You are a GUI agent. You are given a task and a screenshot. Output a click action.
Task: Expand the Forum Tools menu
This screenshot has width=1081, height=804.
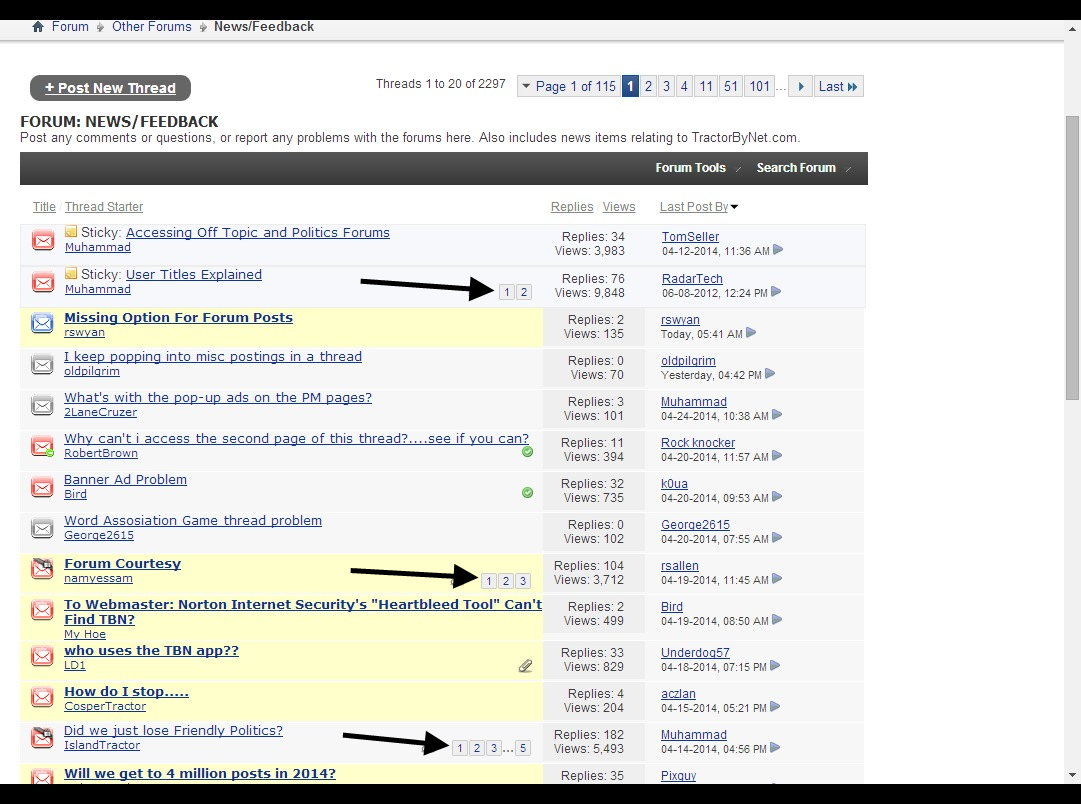[691, 168]
